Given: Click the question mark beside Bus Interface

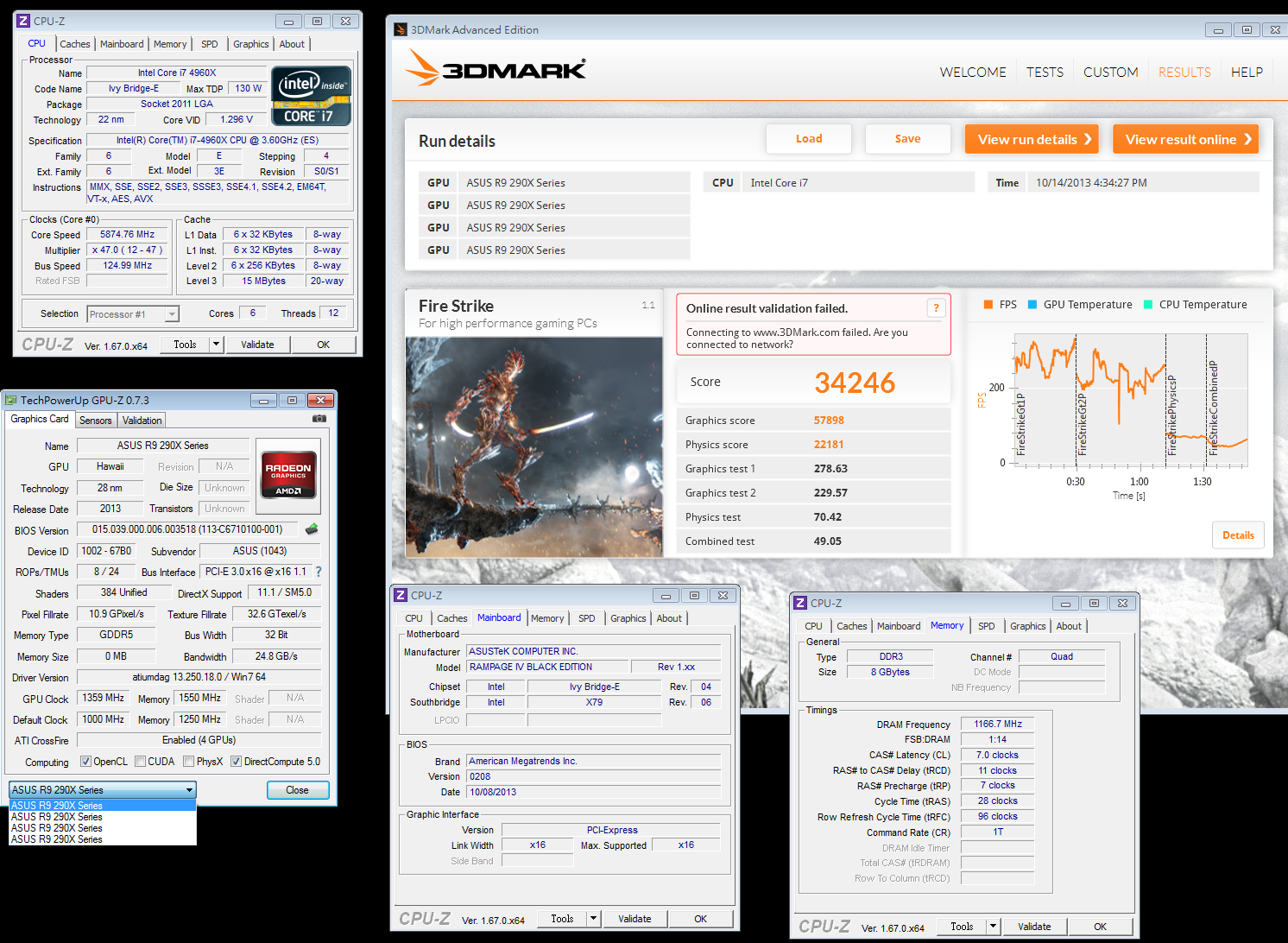Looking at the screenshot, I should pos(317,571).
